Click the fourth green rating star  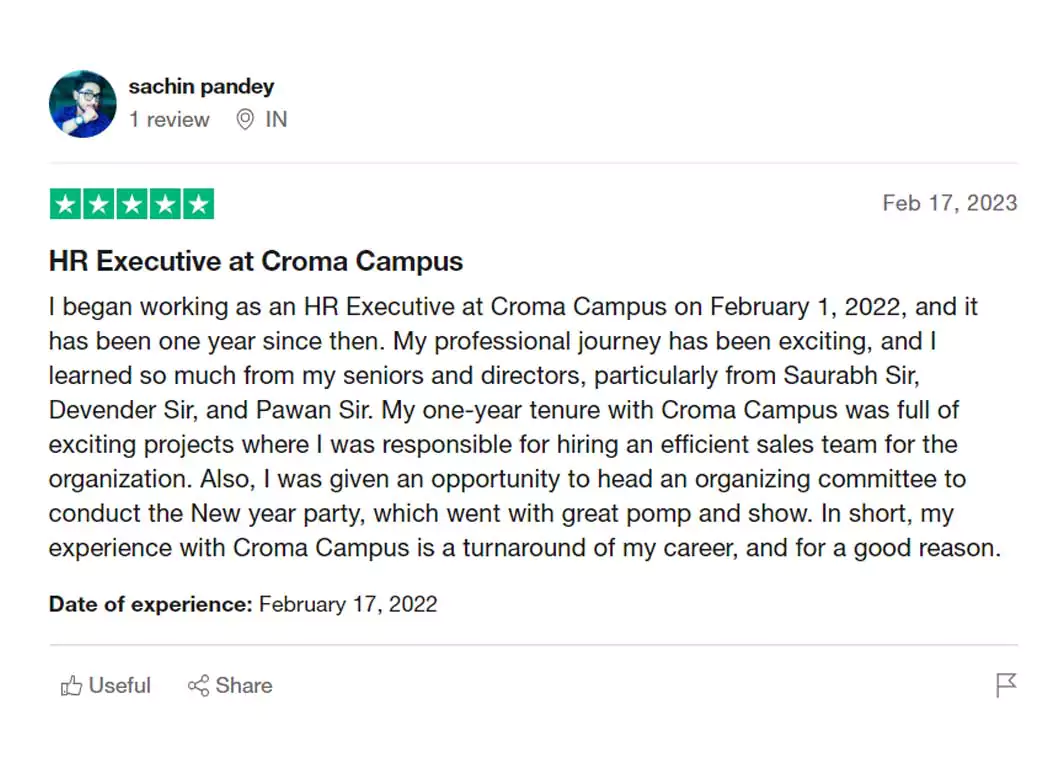coord(165,204)
